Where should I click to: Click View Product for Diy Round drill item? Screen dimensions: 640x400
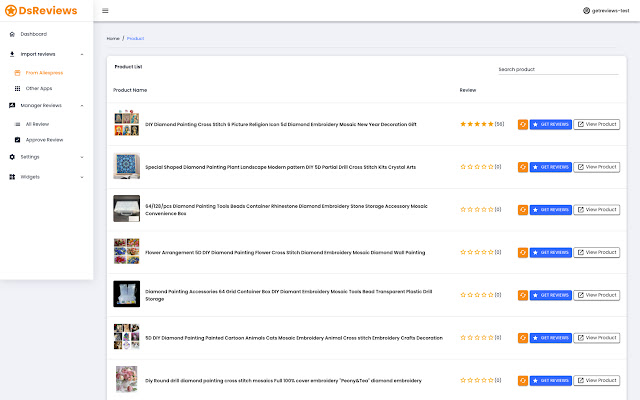click(x=596, y=380)
